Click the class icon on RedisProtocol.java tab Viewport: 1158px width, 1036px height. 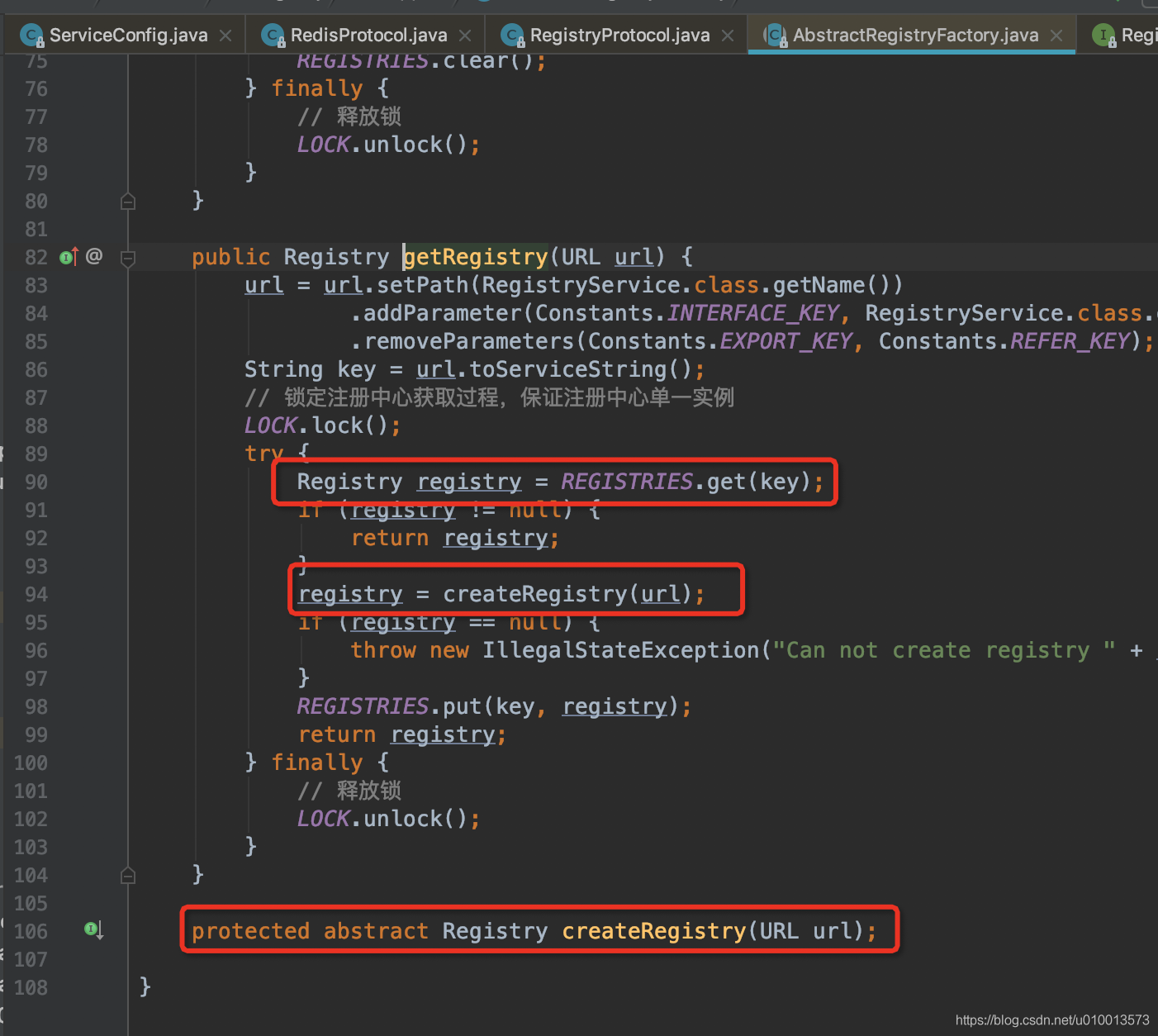click(x=273, y=36)
